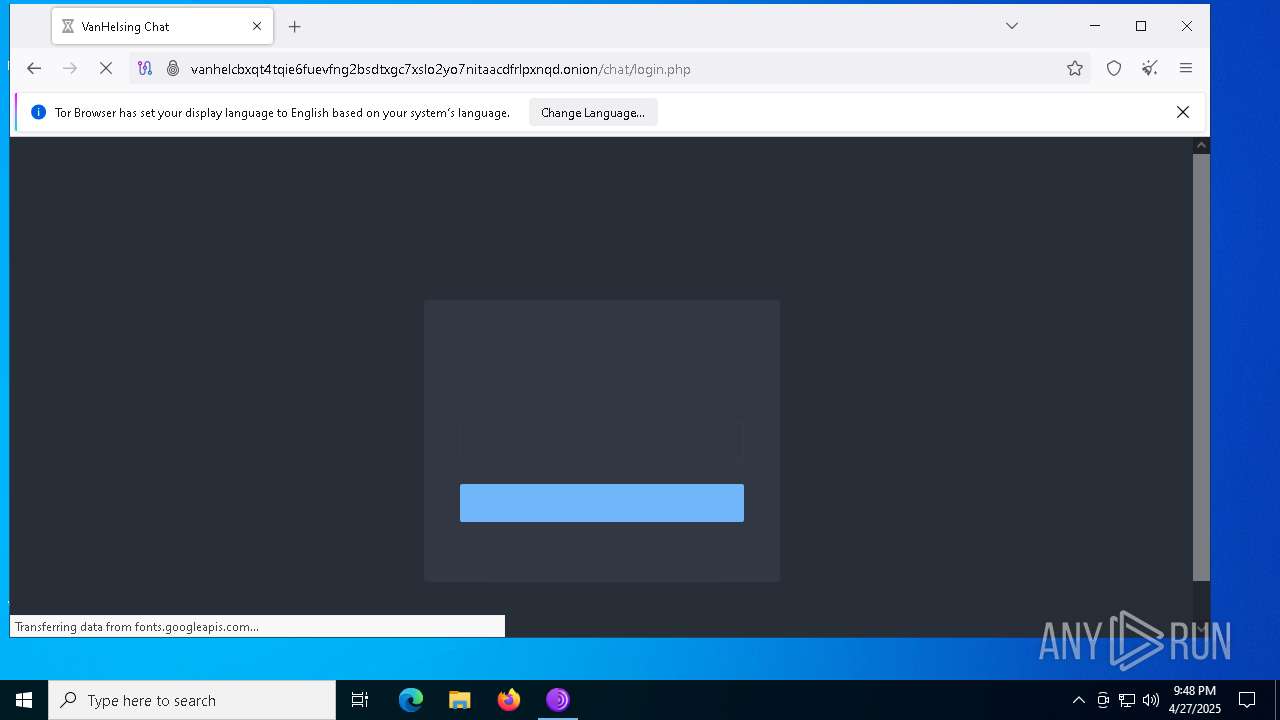The height and width of the screenshot is (720, 1280).
Task: Open File Explorer from the taskbar
Action: tap(460, 700)
